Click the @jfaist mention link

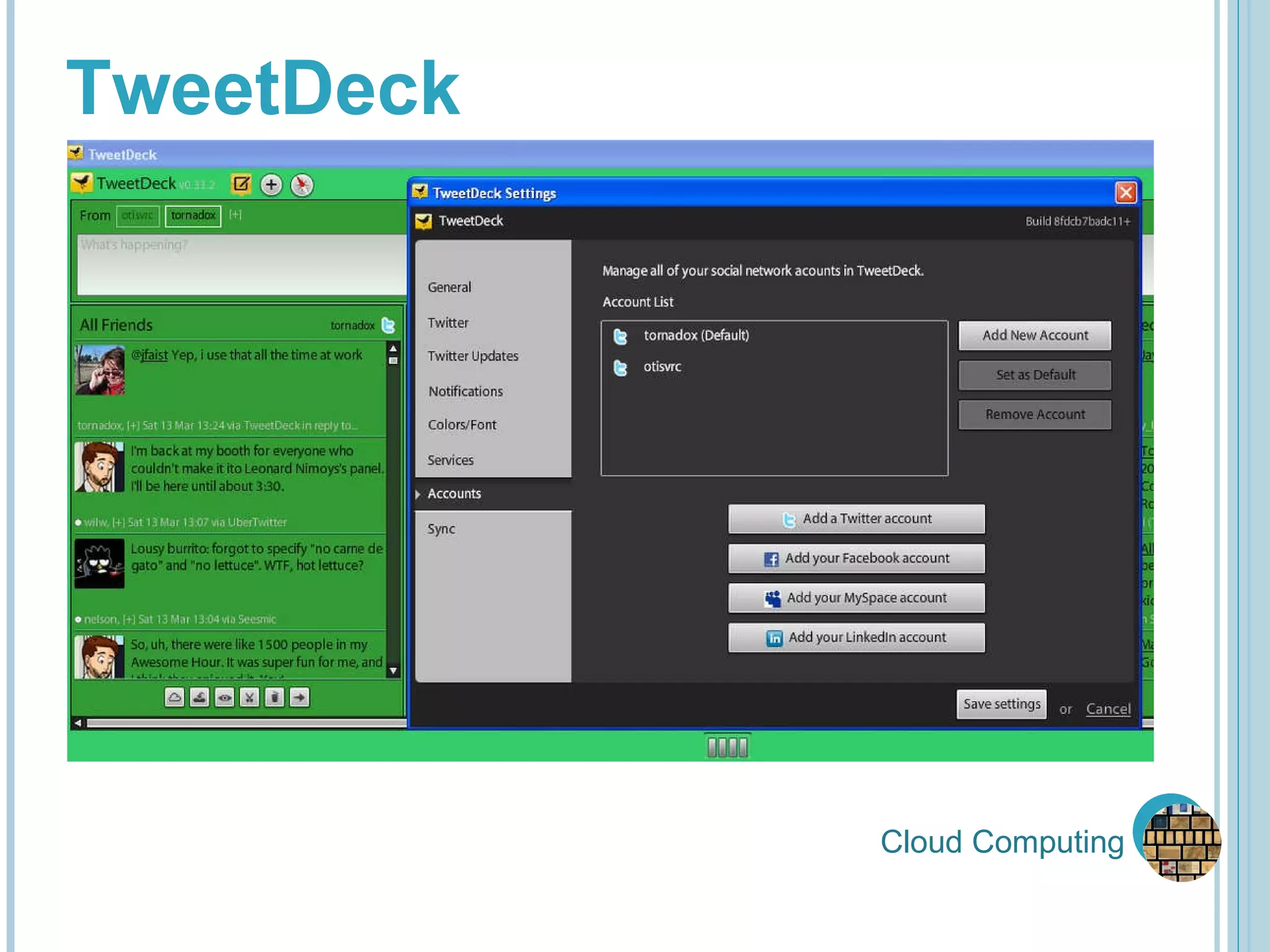click(149, 355)
